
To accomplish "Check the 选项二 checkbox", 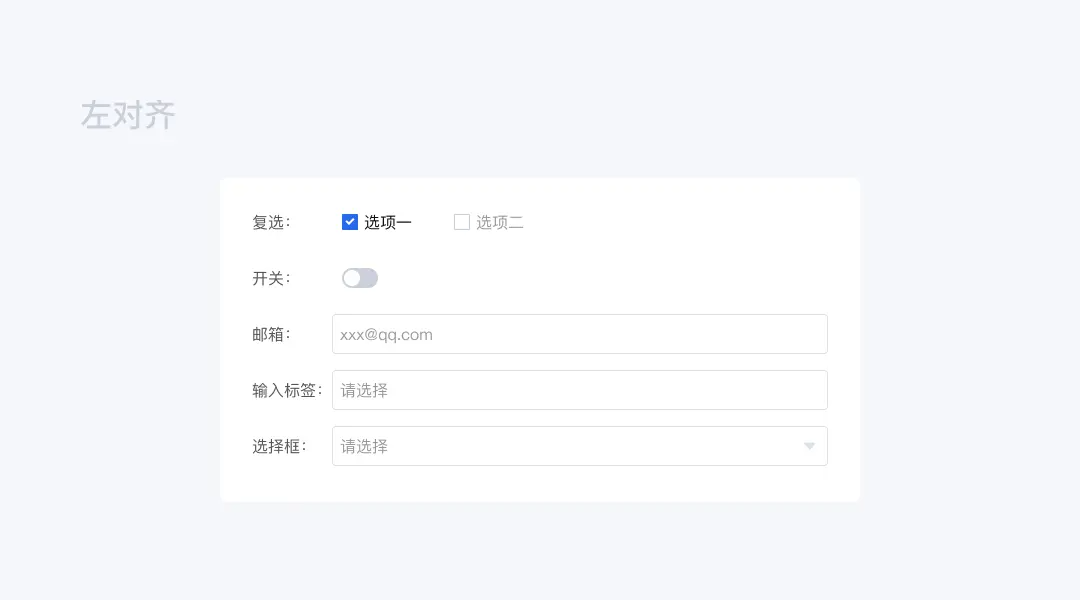I will coord(462,222).
